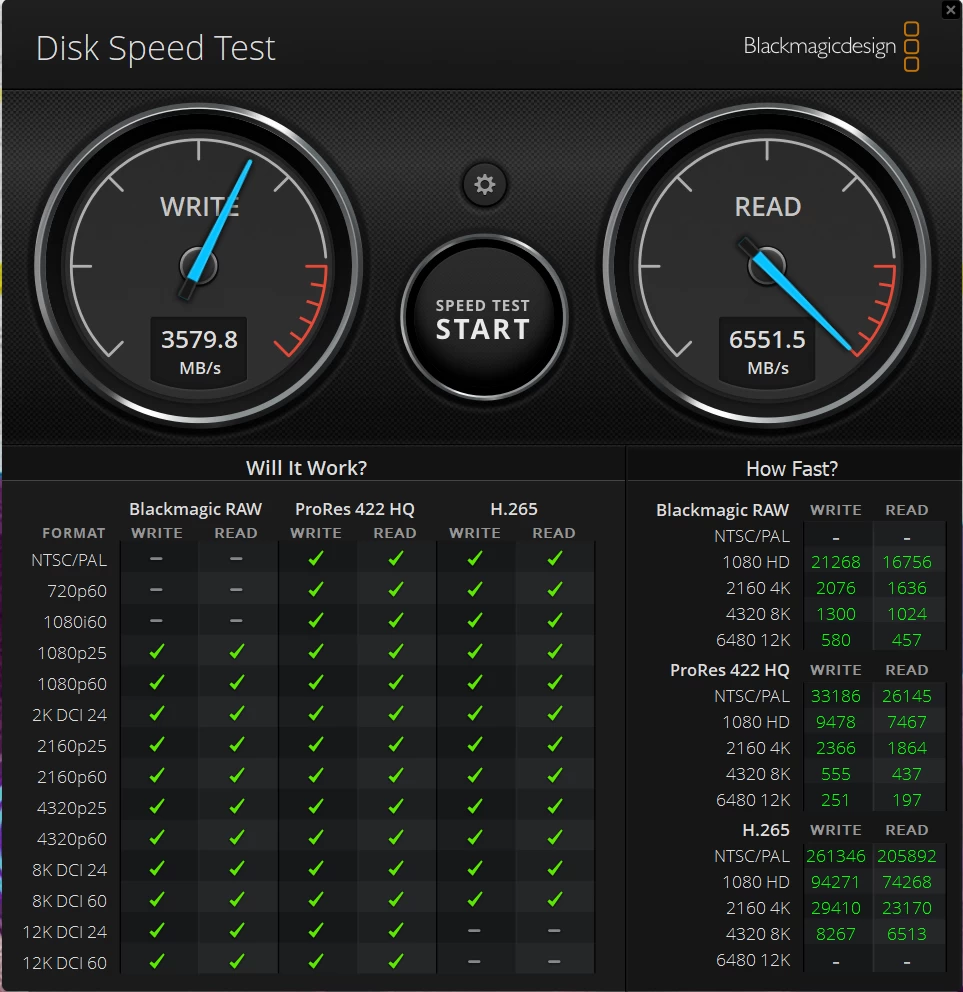963x992 pixels.
Task: Click the 261346 H.265 NTSC/PAL write value
Action: tap(836, 856)
